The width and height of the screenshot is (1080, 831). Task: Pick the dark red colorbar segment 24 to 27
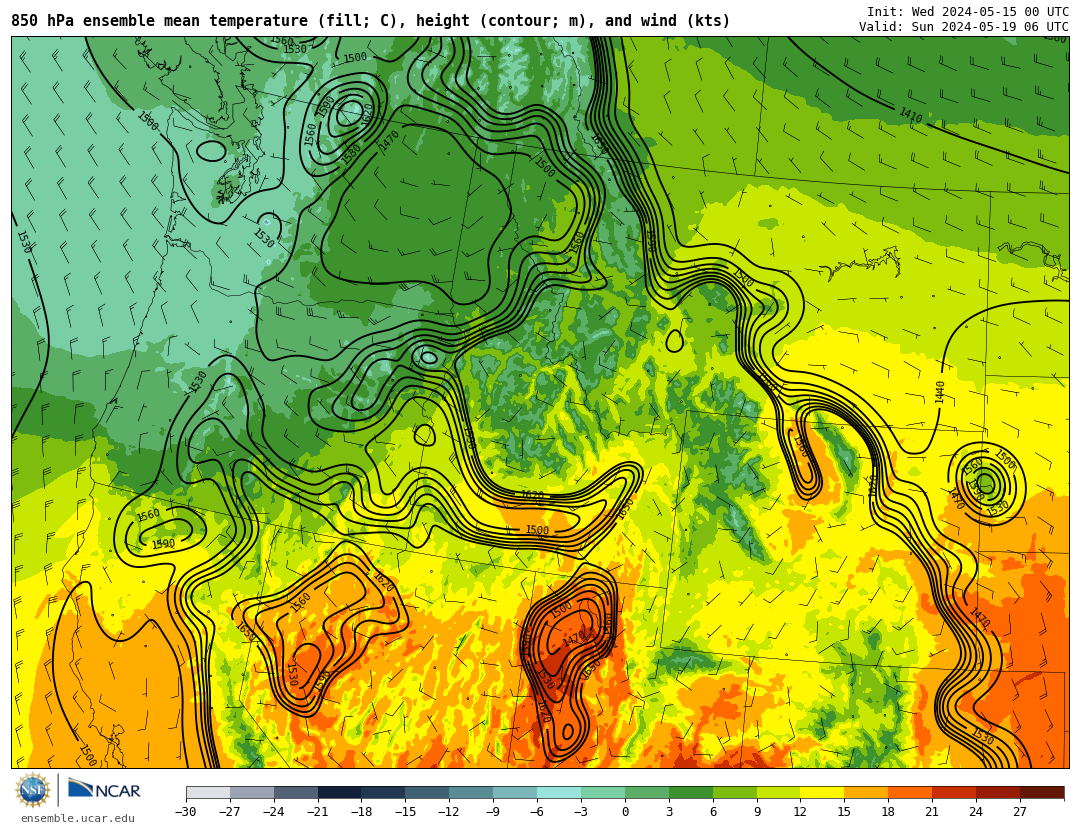(x=999, y=792)
